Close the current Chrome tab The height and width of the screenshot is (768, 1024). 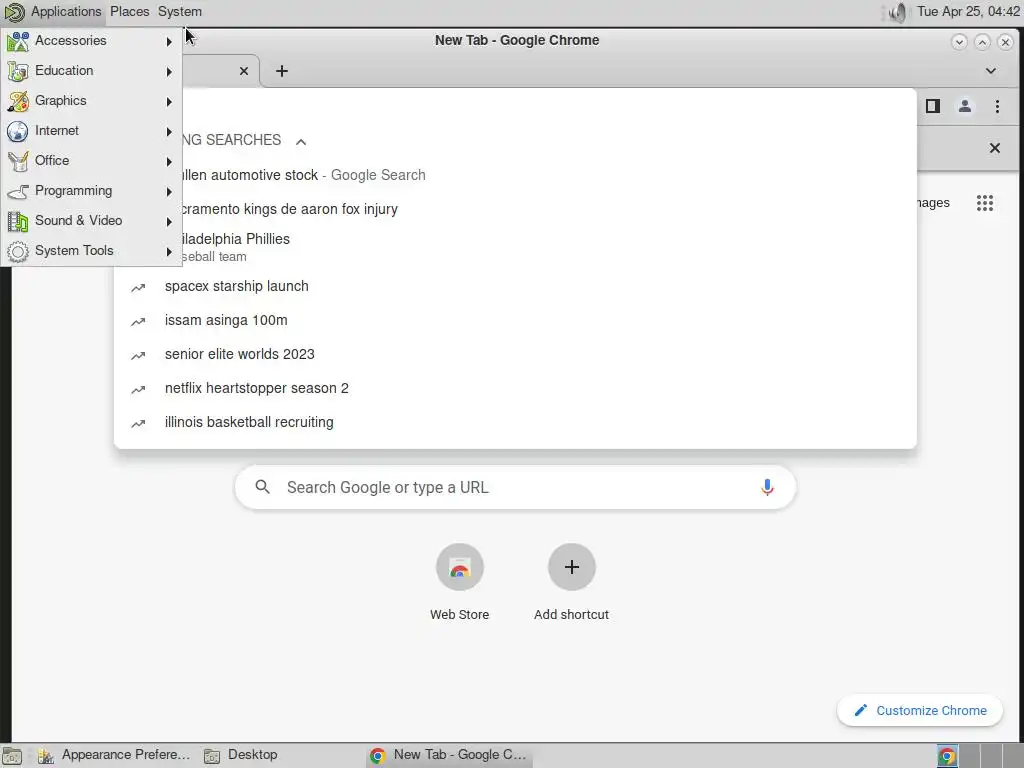[x=244, y=71]
